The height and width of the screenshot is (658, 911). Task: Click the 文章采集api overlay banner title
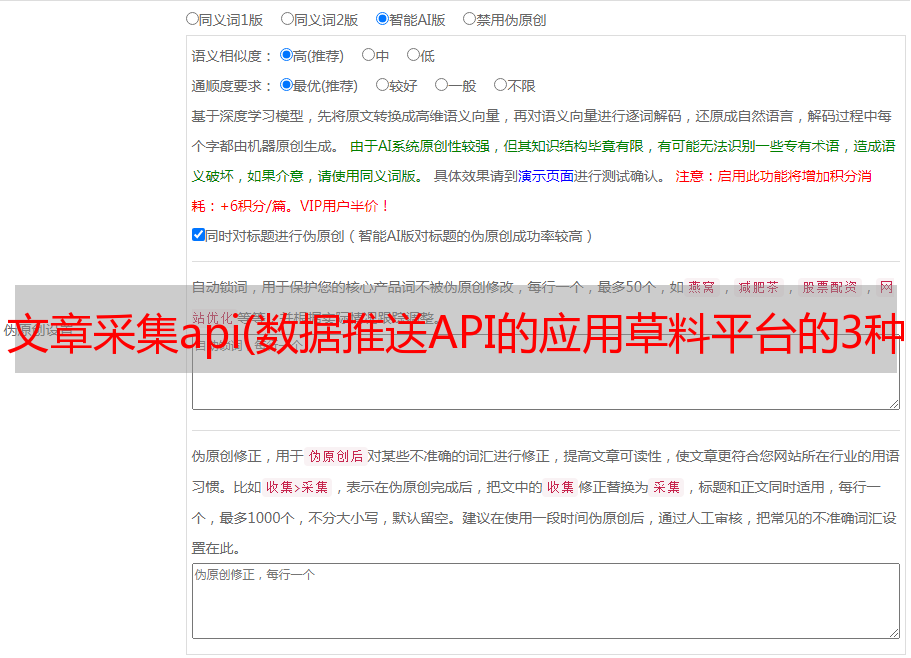coord(455,329)
